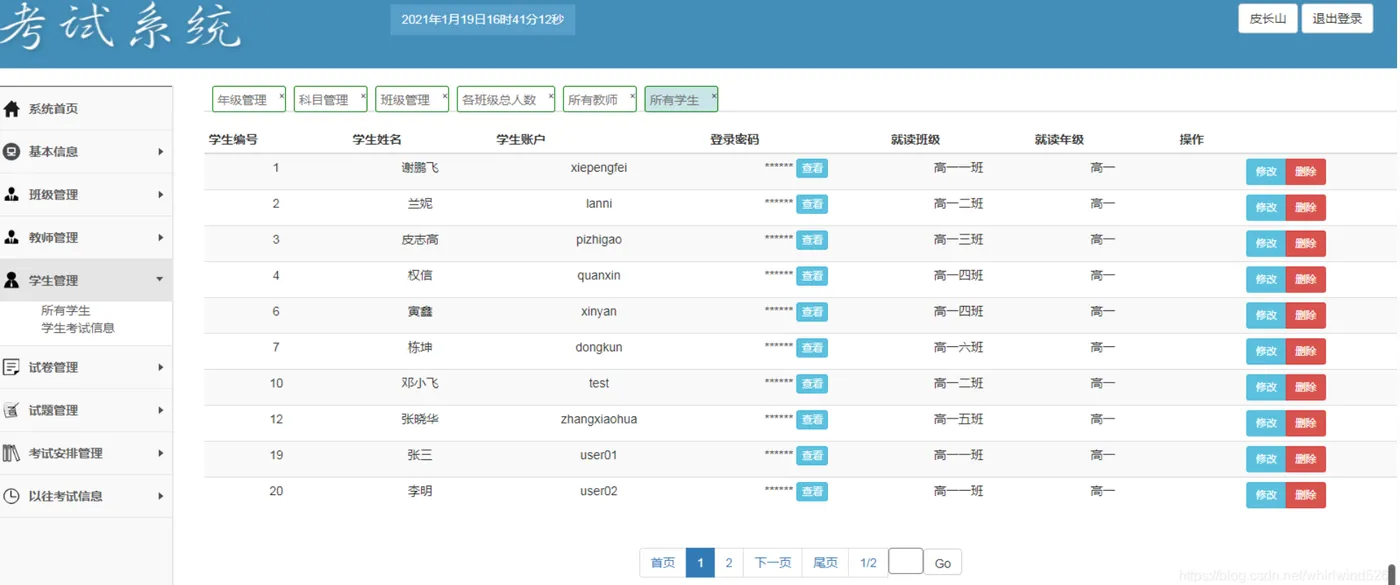This screenshot has height=585, width=1400.
Task: Edit student 兰妮 with 修改
Action: 1266,208
